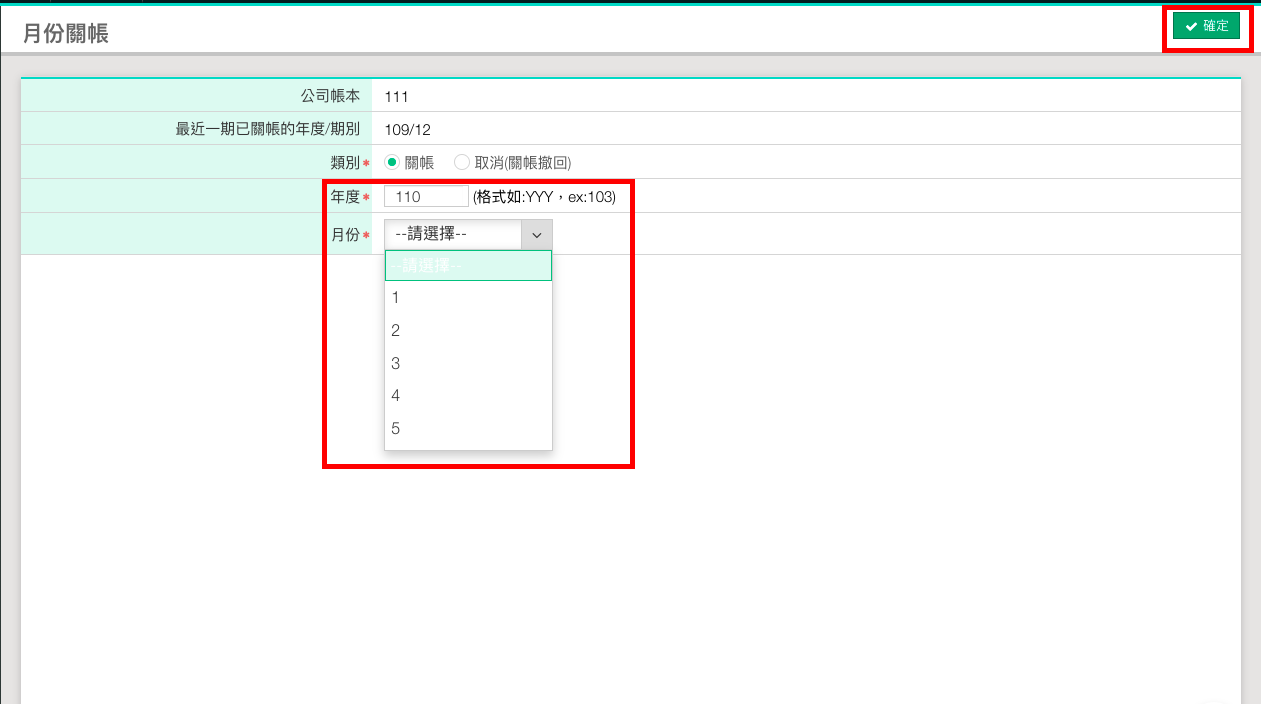The image size is (1261, 704).
Task: Pick month 1 from the dropdown list
Action: click(x=468, y=298)
